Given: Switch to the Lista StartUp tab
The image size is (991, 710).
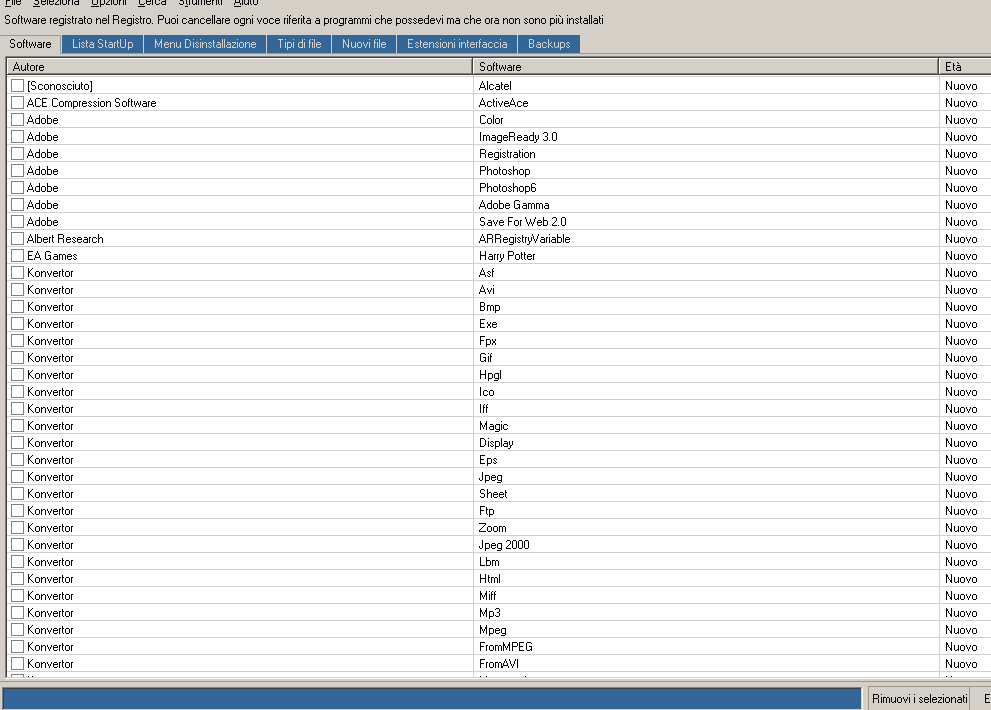Looking at the screenshot, I should click(102, 44).
